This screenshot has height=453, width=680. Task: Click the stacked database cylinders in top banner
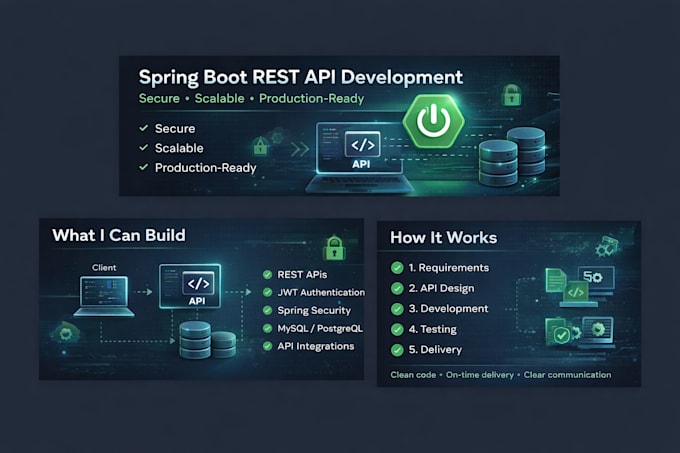tap(512, 156)
